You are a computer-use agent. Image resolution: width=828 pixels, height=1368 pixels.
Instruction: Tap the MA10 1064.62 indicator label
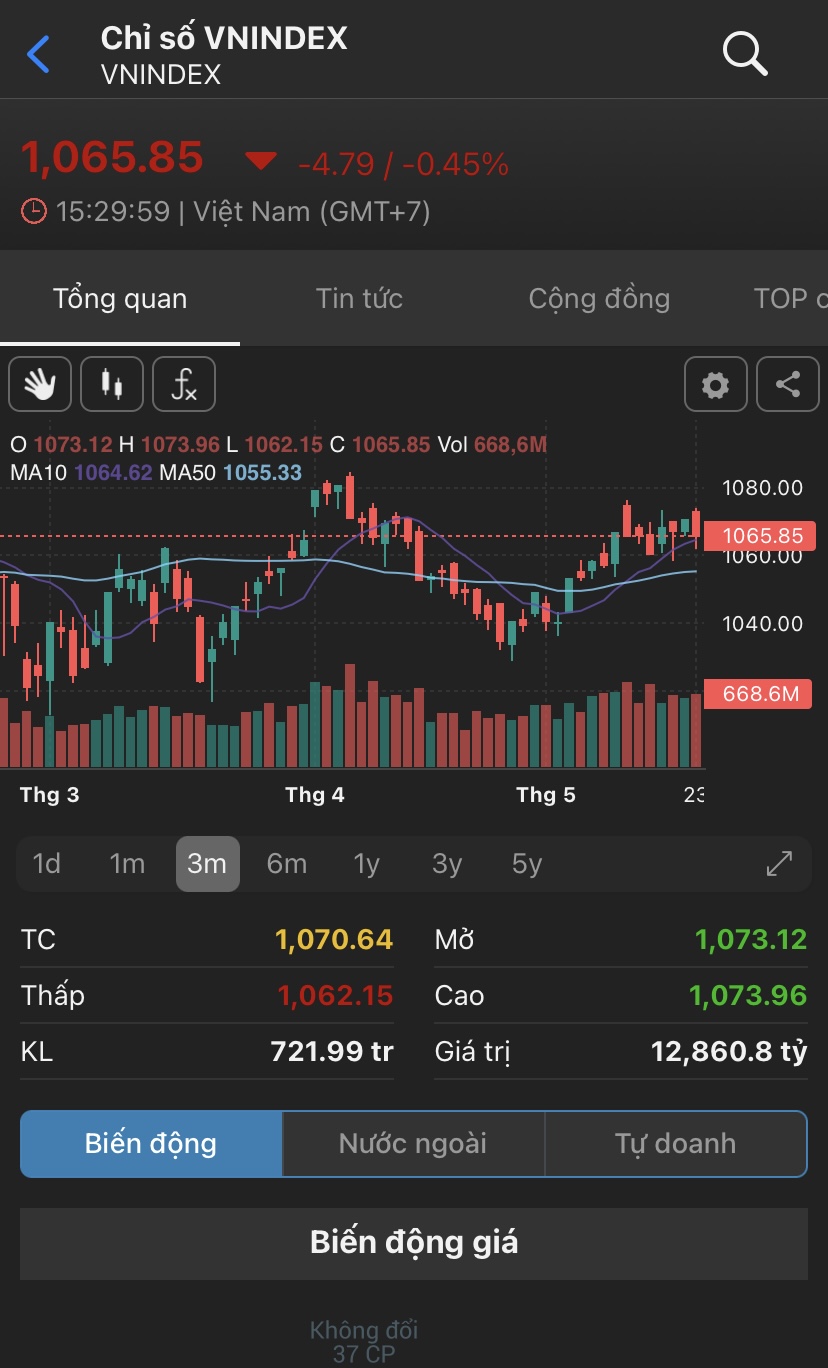point(81,472)
